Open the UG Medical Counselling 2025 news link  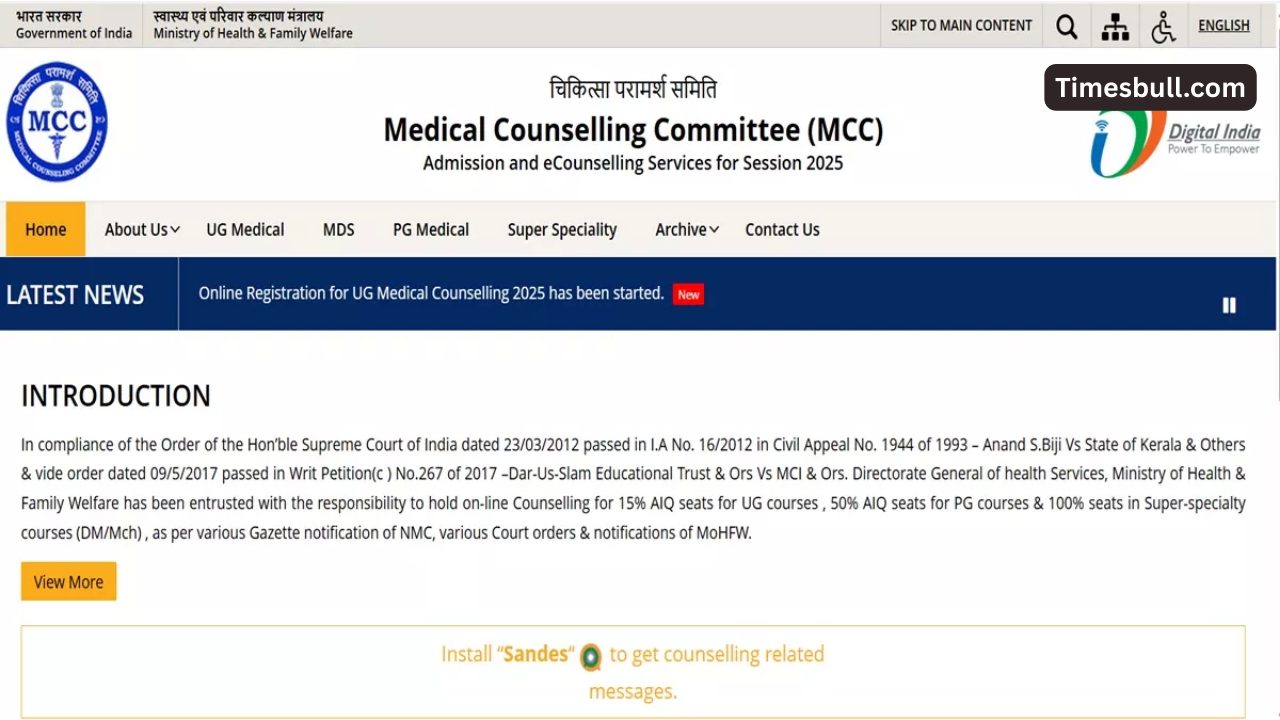click(430, 293)
